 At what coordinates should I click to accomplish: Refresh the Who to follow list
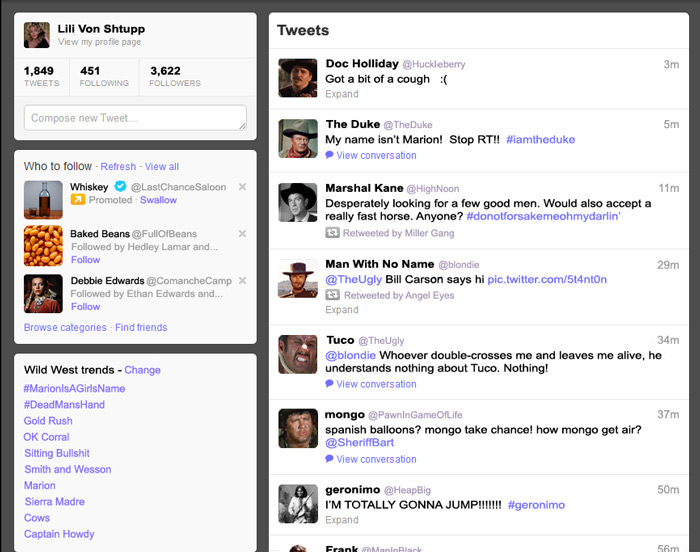pyautogui.click(x=118, y=167)
